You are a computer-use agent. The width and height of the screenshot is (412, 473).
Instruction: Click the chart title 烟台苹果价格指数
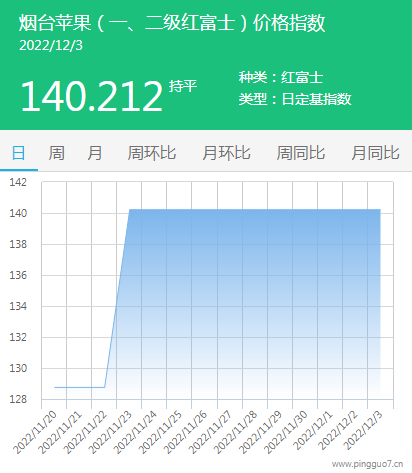tap(172, 23)
